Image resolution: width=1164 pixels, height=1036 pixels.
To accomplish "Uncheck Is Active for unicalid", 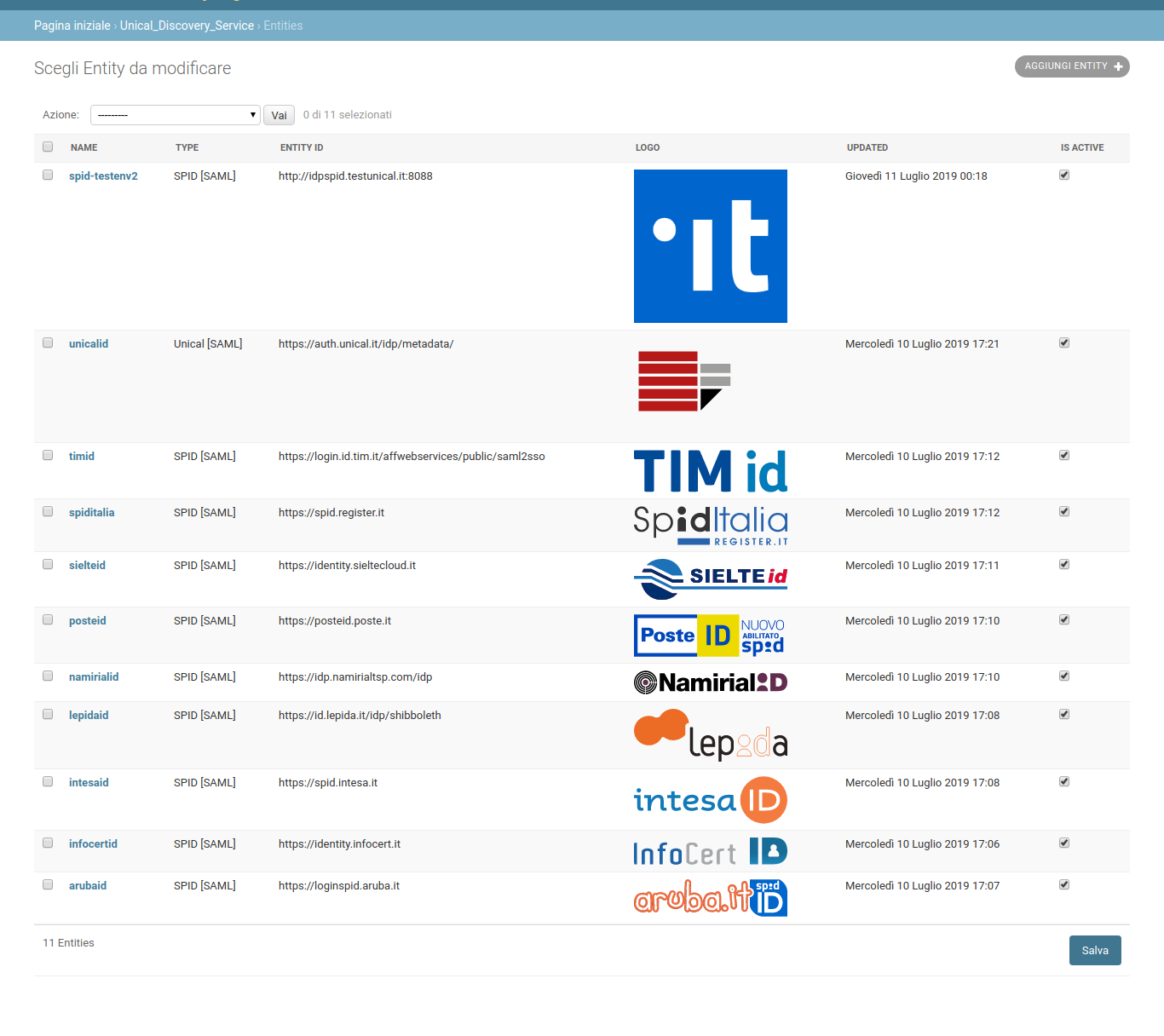I will pos(1064,342).
